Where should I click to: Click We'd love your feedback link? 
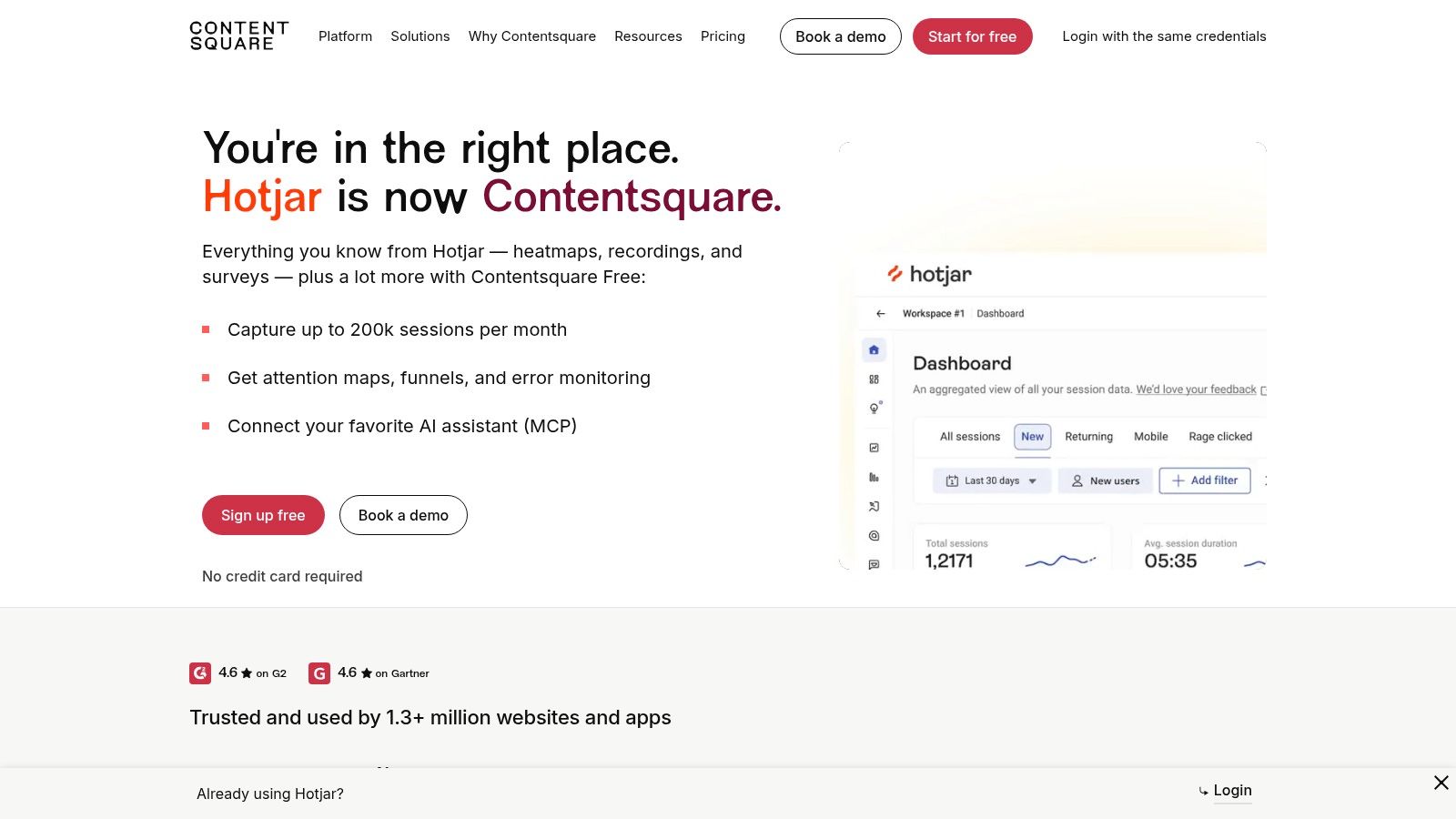pos(1196,389)
